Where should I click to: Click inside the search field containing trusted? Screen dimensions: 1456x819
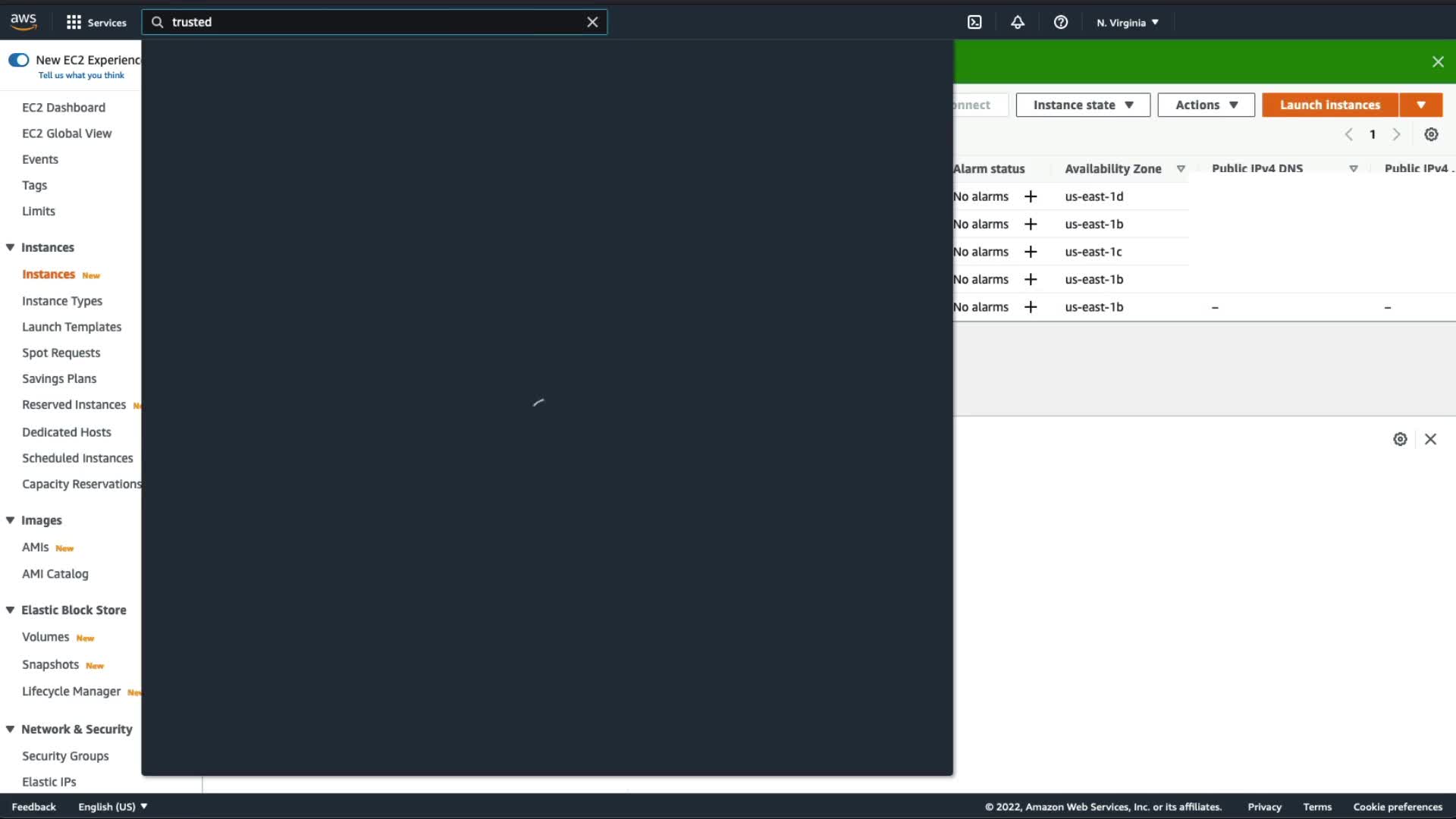pyautogui.click(x=372, y=22)
